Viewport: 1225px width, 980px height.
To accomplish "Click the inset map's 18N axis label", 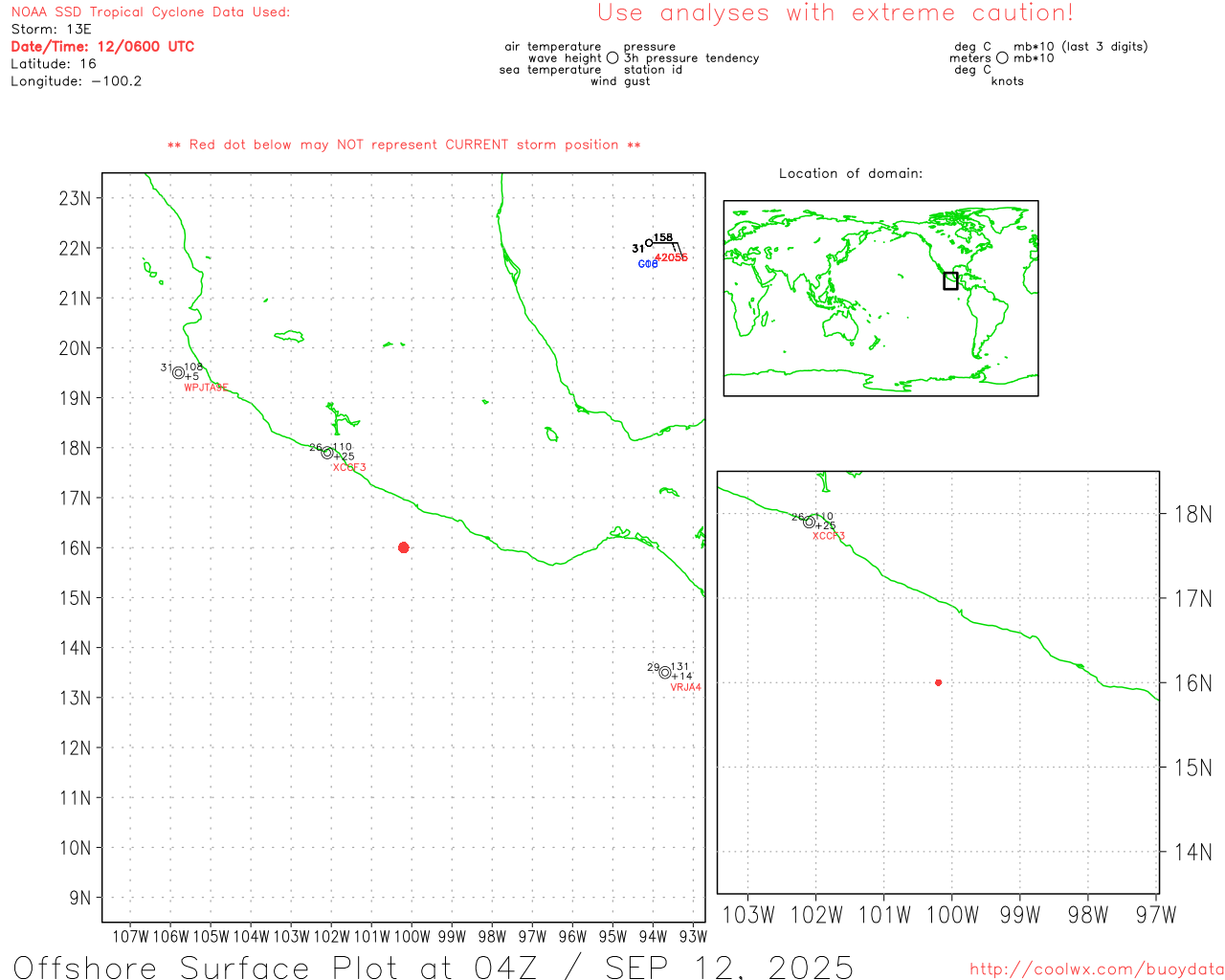I will pos(1193,515).
